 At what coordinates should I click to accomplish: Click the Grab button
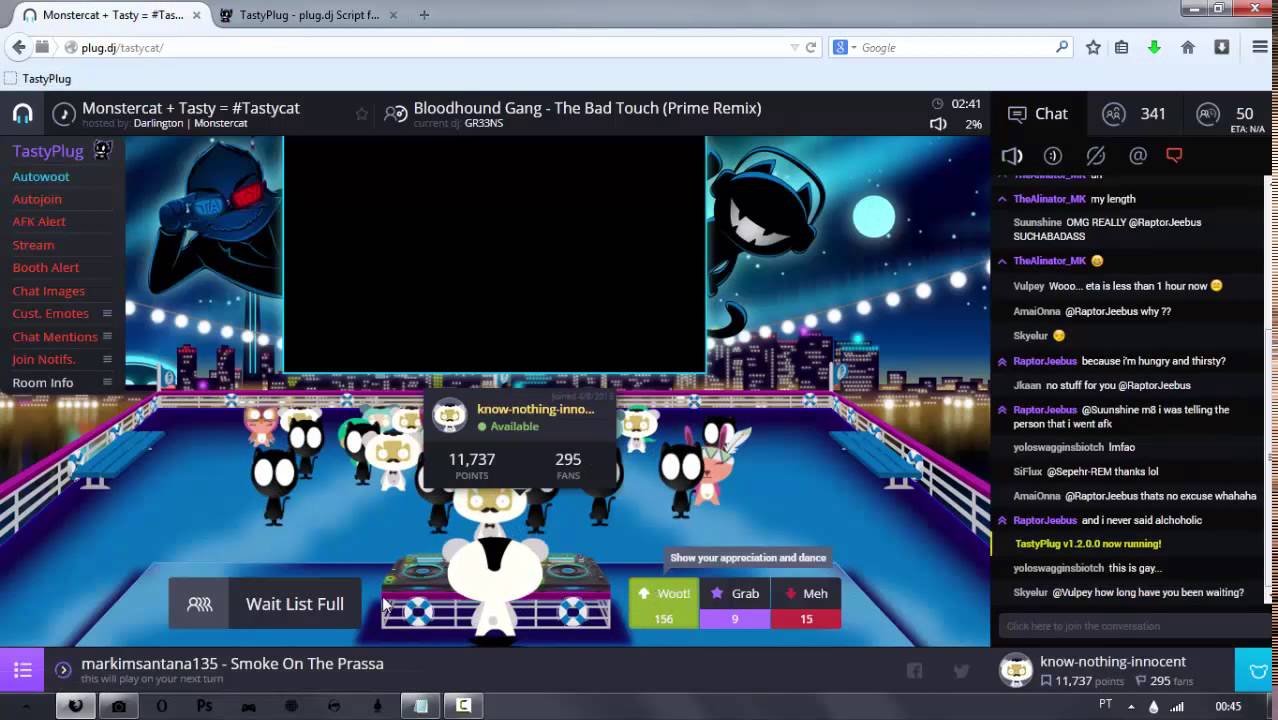click(735, 604)
